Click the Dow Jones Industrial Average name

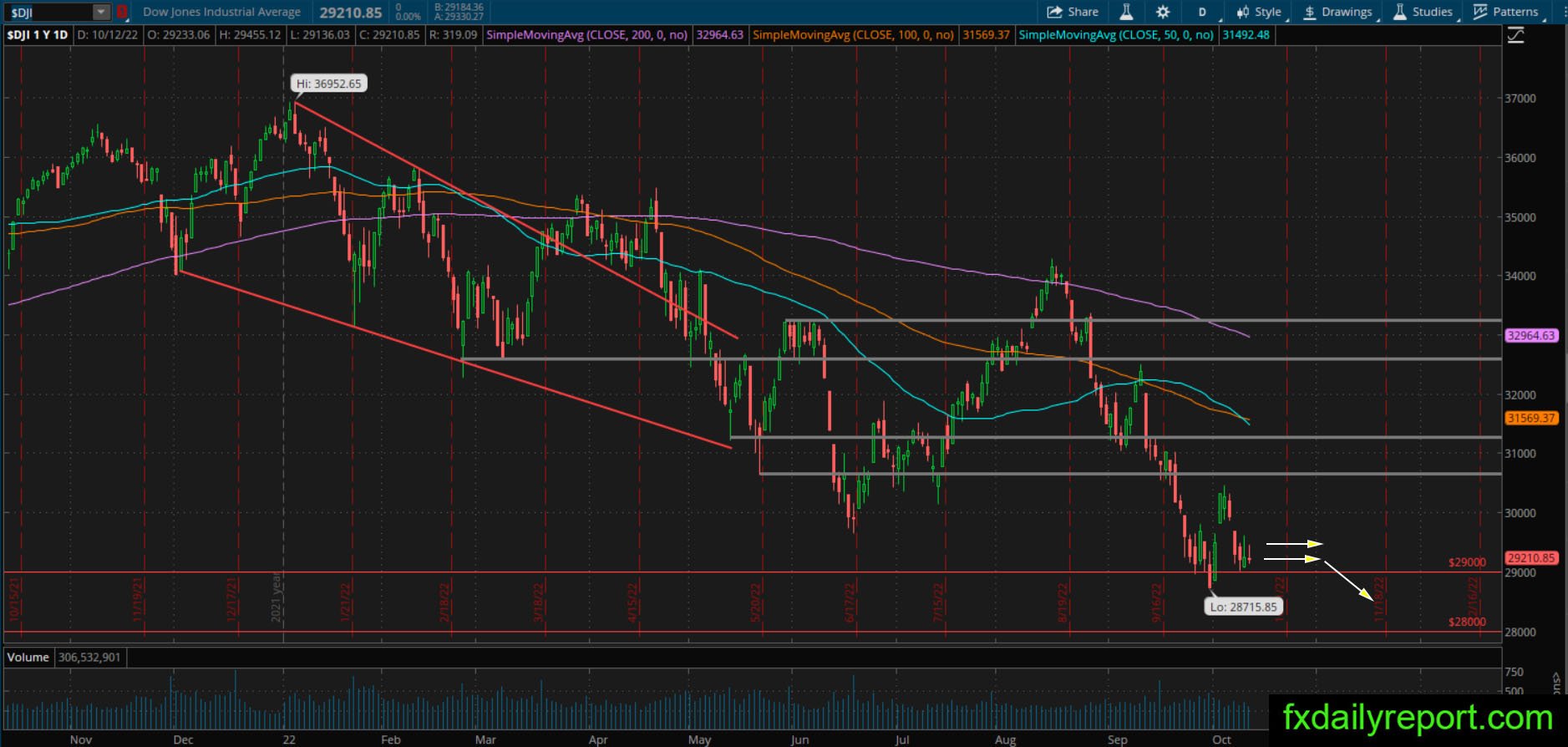222,12
